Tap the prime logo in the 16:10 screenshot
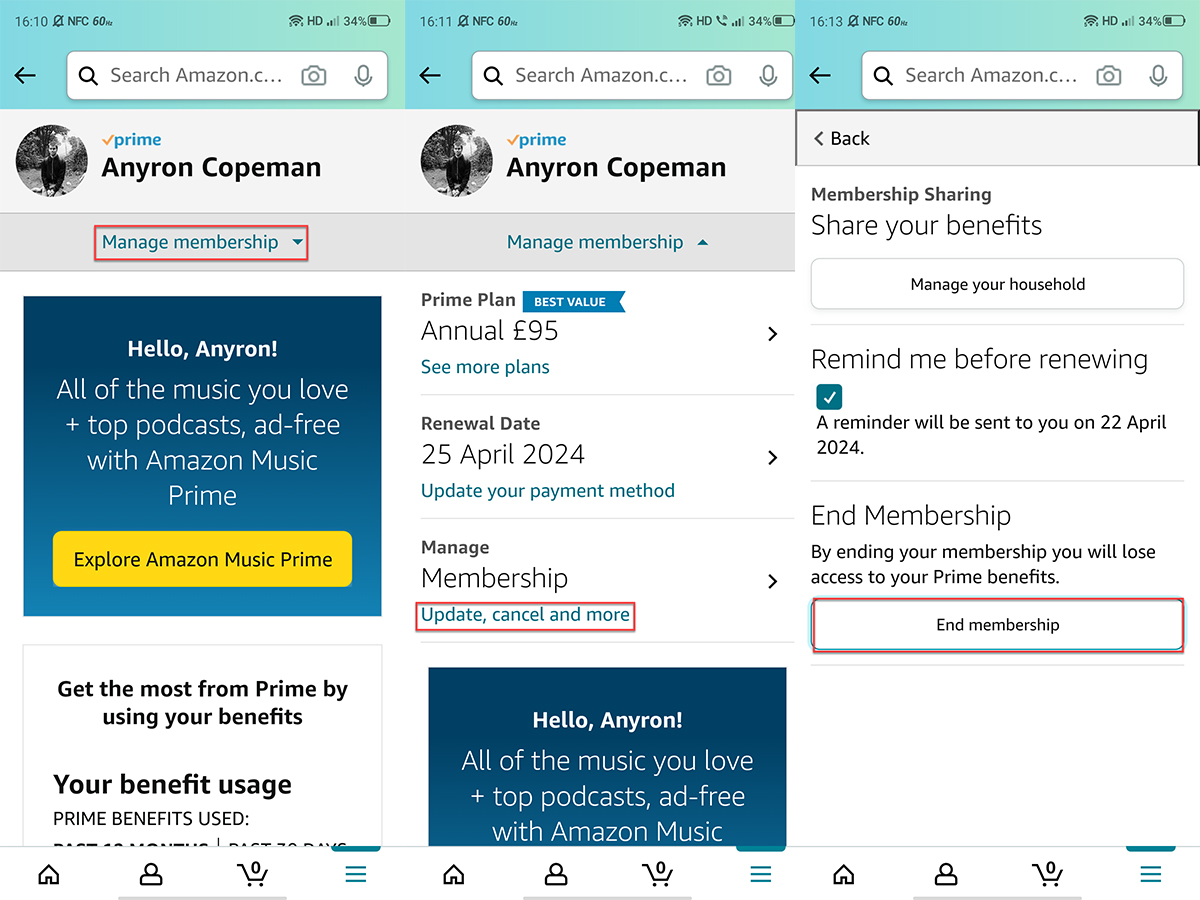The height and width of the screenshot is (900, 1200). 132,140
